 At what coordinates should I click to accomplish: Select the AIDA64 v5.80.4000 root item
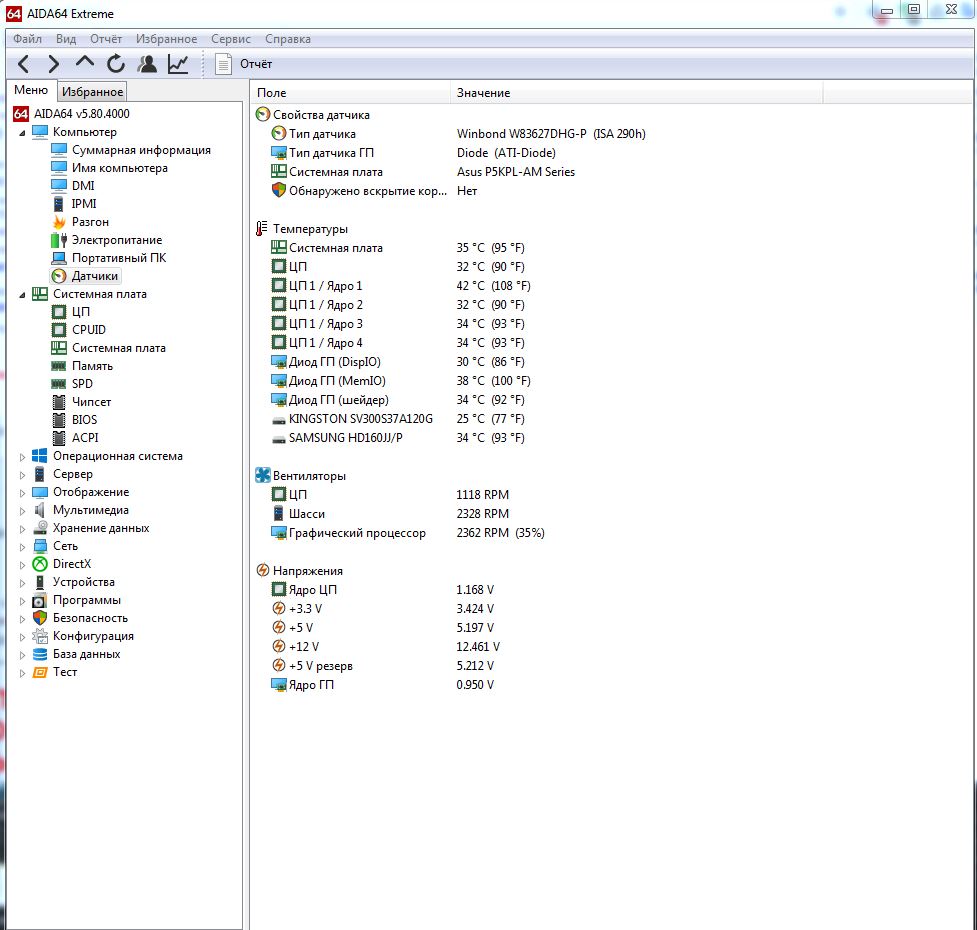72,113
